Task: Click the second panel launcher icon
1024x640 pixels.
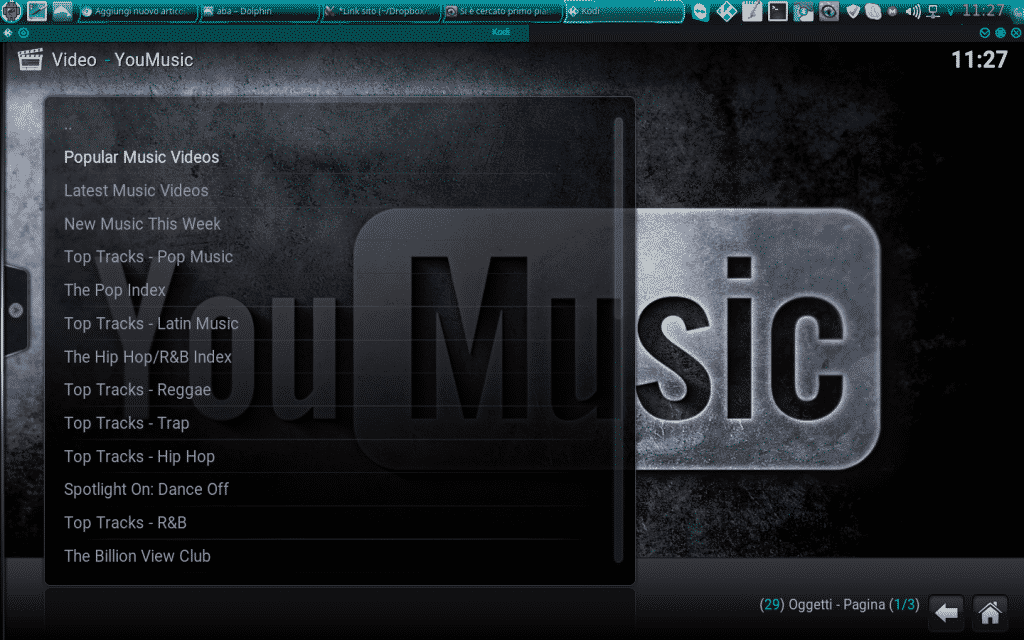Action: (x=37, y=11)
